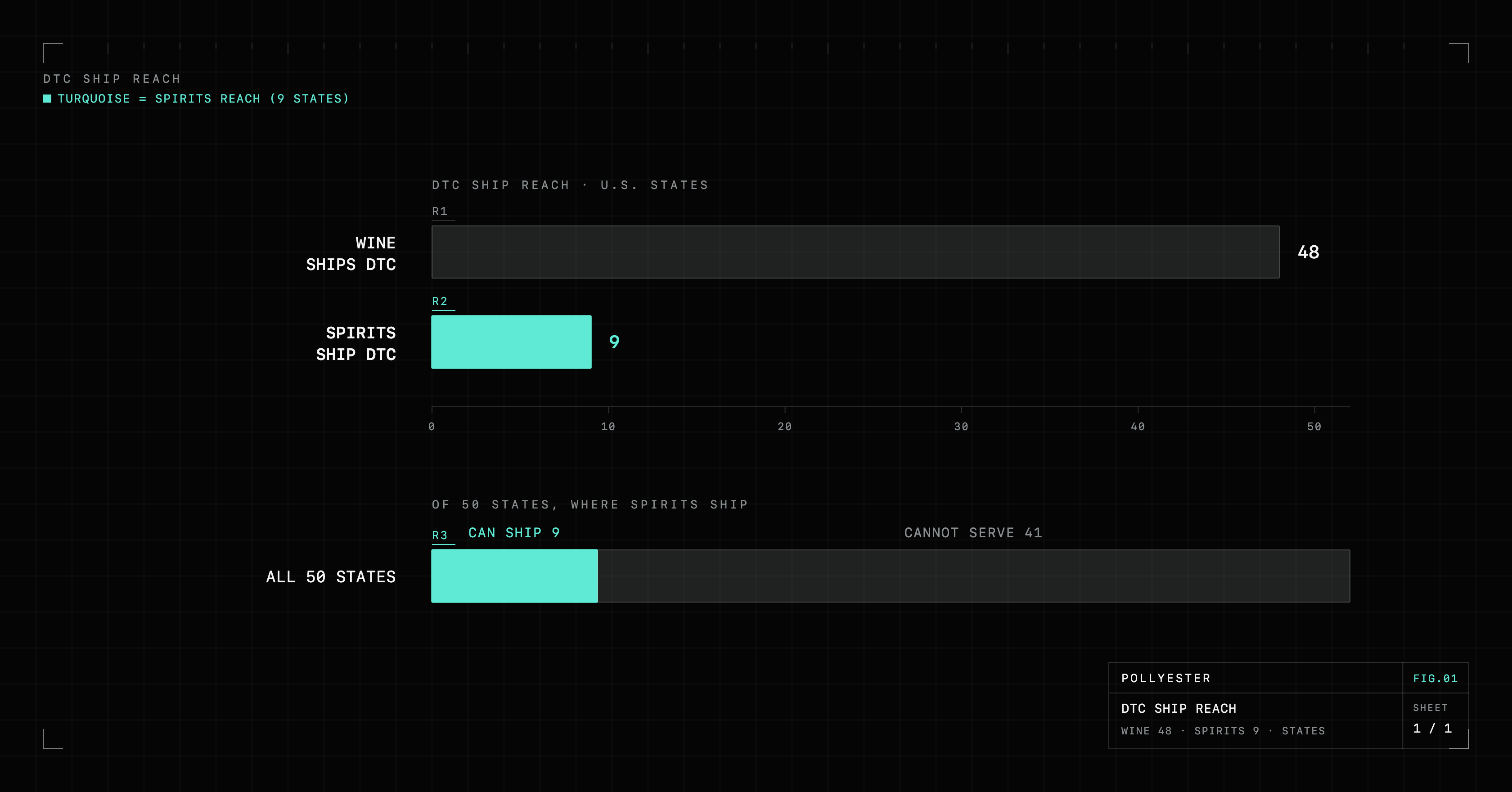Click the 'SHEET' label
This screenshot has width=1512, height=792.
pyautogui.click(x=1431, y=708)
